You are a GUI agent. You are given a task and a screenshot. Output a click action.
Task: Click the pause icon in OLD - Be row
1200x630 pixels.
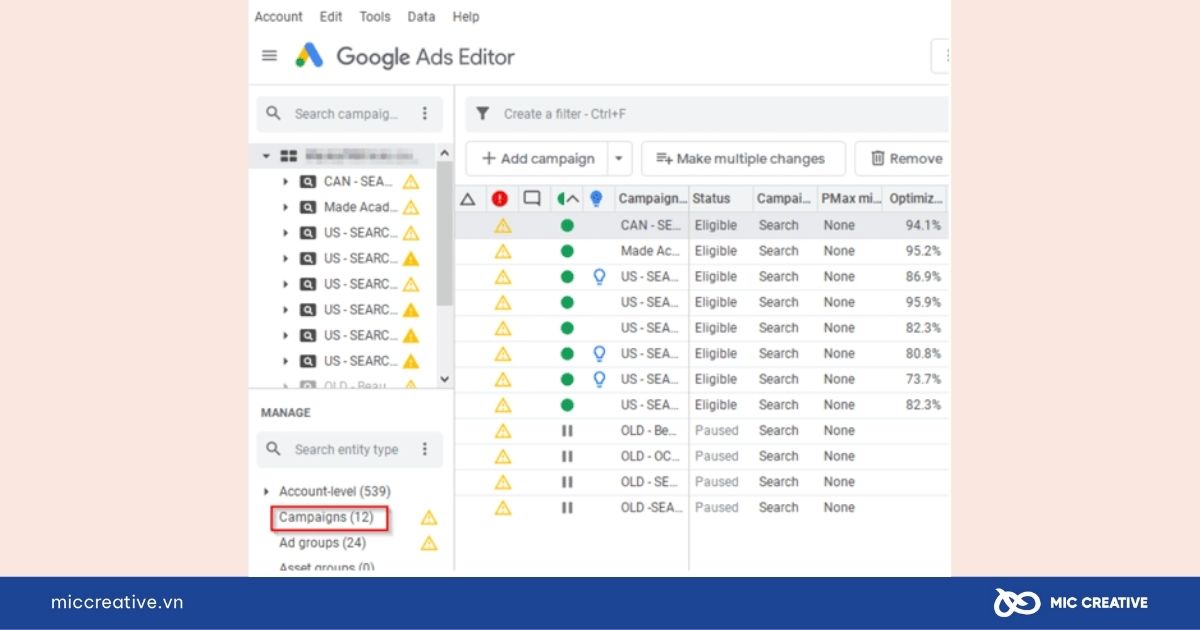pyautogui.click(x=567, y=431)
